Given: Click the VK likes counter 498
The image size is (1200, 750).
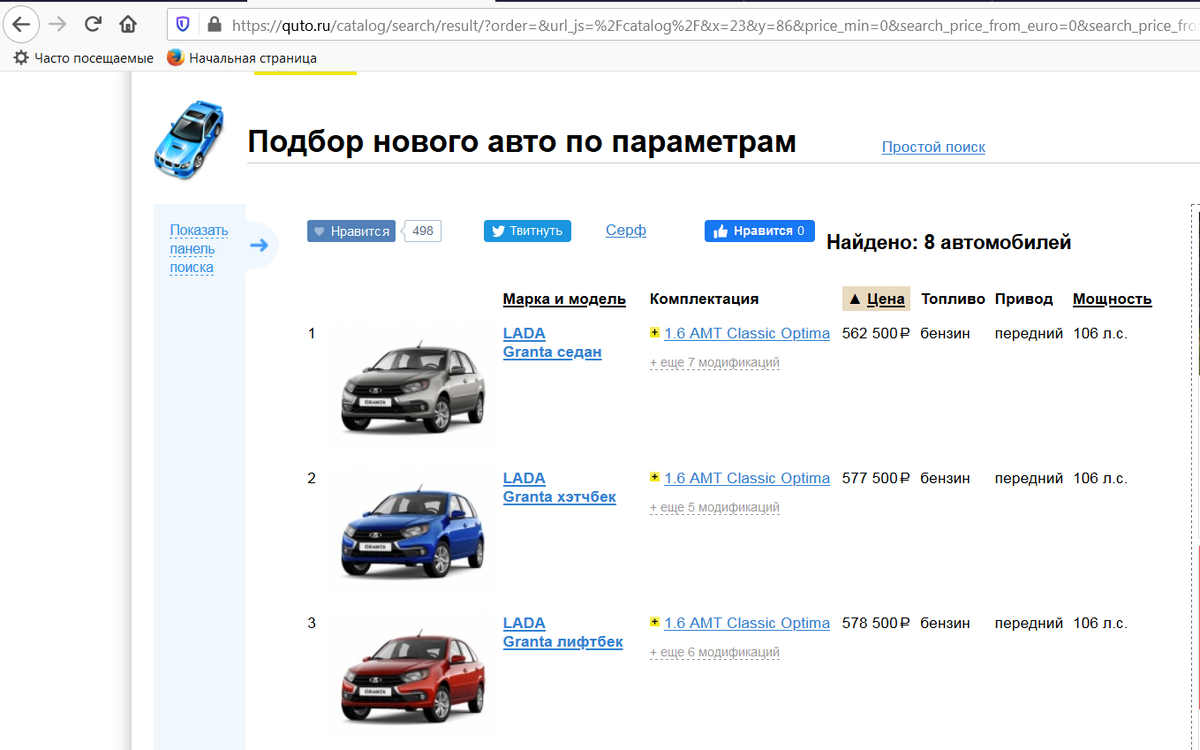Looking at the screenshot, I should (x=422, y=231).
